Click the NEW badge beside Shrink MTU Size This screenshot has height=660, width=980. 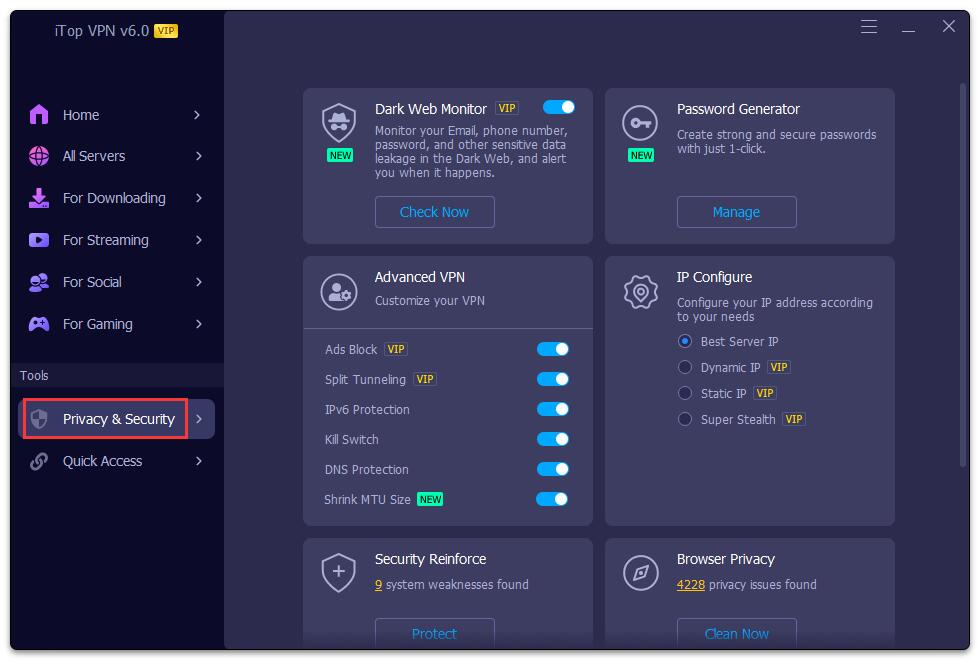click(x=430, y=499)
